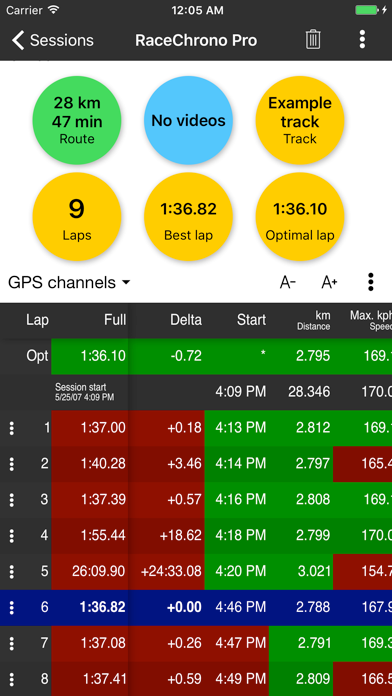392x696 pixels.
Task: Select optimal lap time 1:36.10 cell
Action: (x=90, y=356)
